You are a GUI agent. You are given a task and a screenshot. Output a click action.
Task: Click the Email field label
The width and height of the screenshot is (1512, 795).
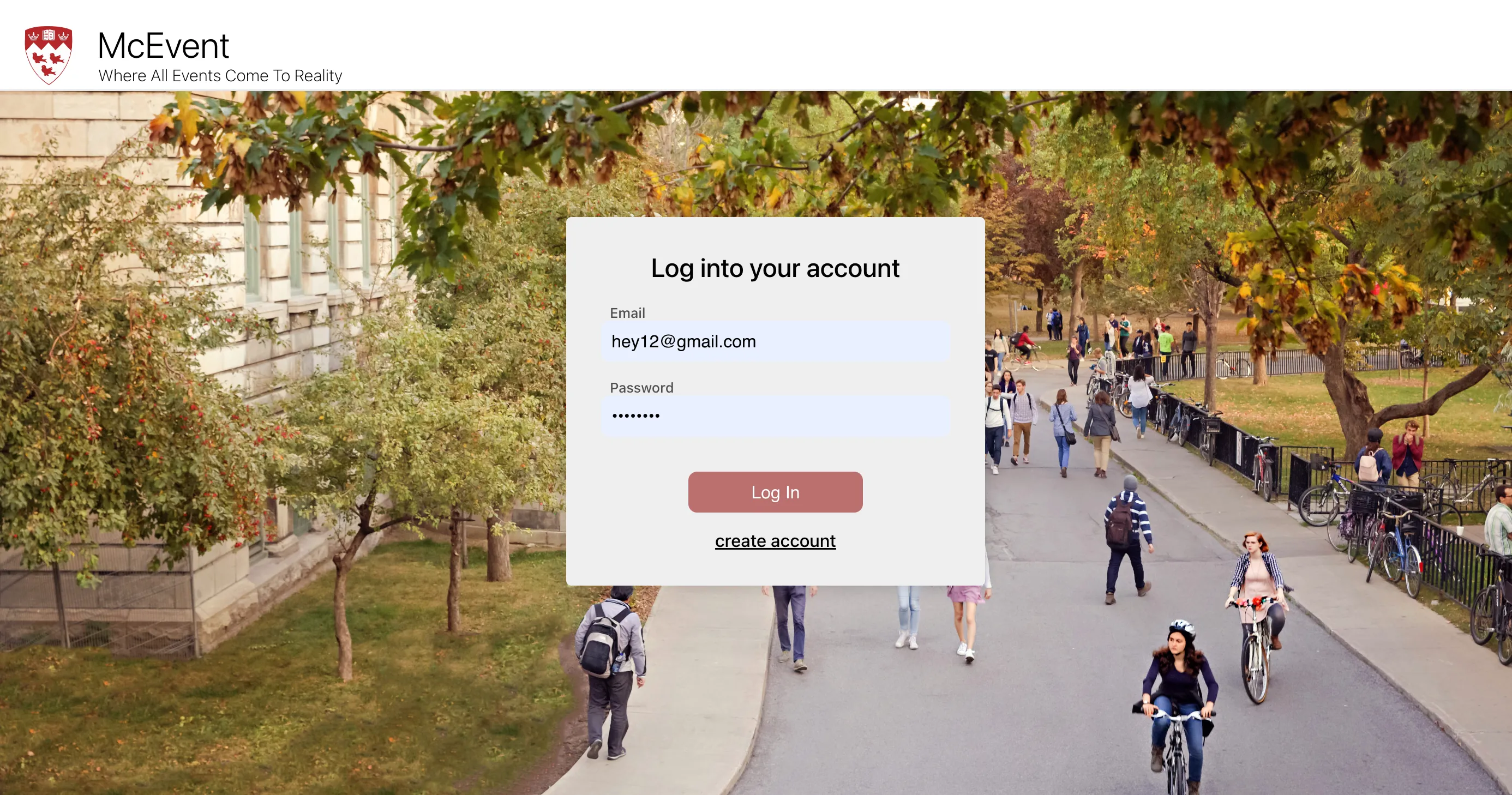(x=627, y=313)
